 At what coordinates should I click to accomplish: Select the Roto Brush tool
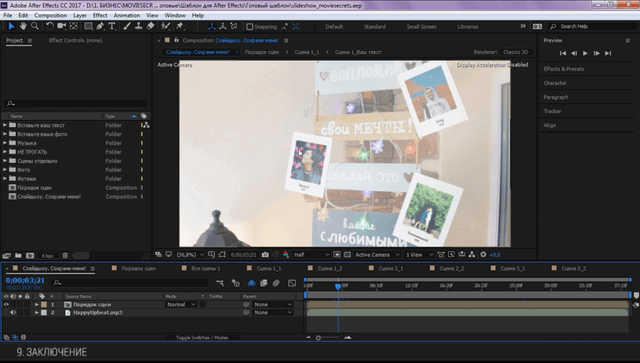tap(165, 26)
